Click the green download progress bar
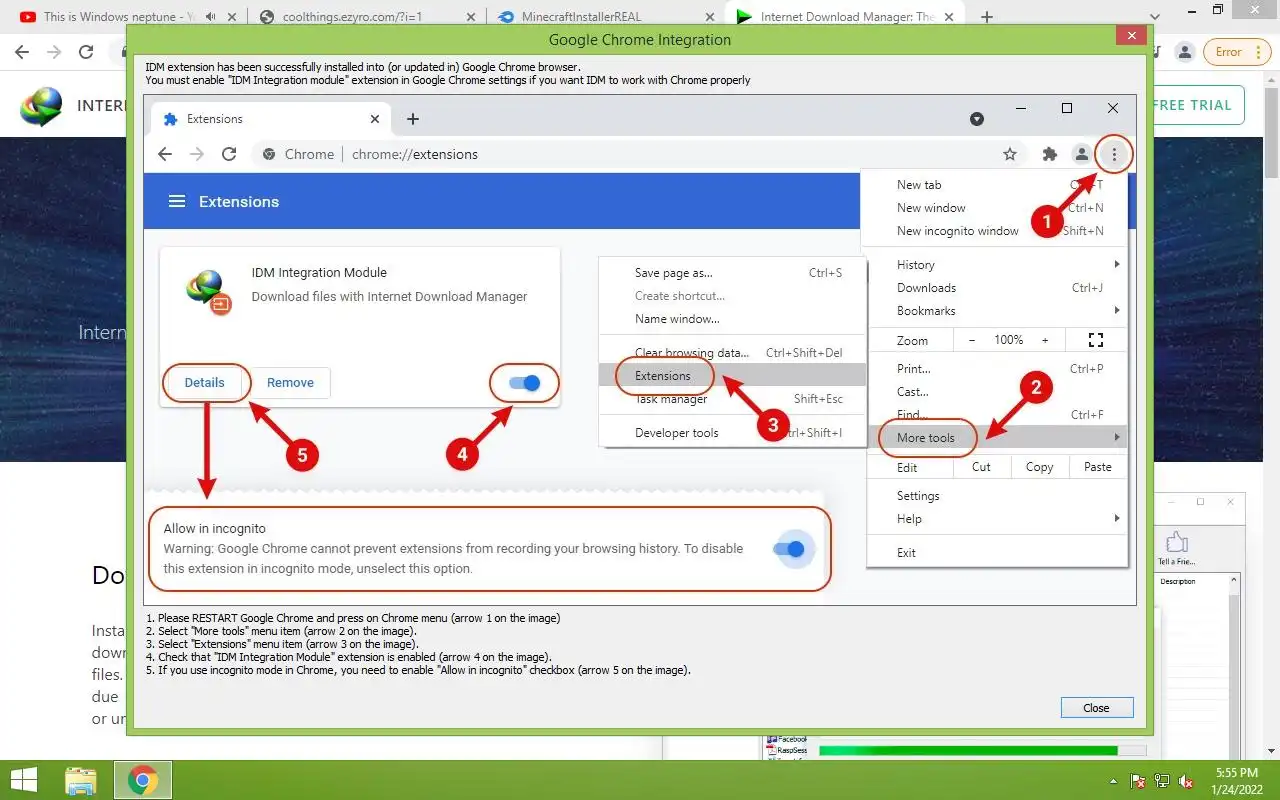This screenshot has width=1280, height=800. (x=968, y=750)
